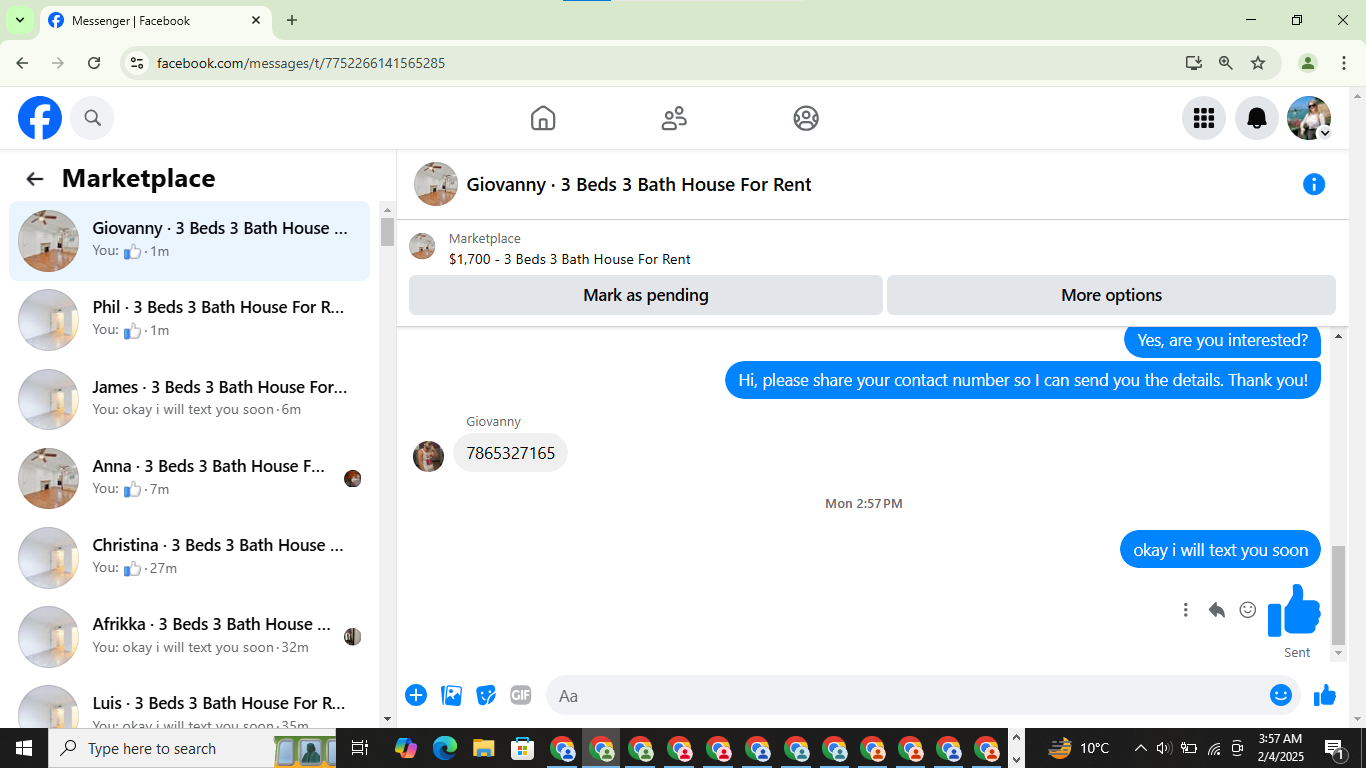Open the emoji picker in the message box
This screenshot has width=1366, height=768.
point(1281,695)
